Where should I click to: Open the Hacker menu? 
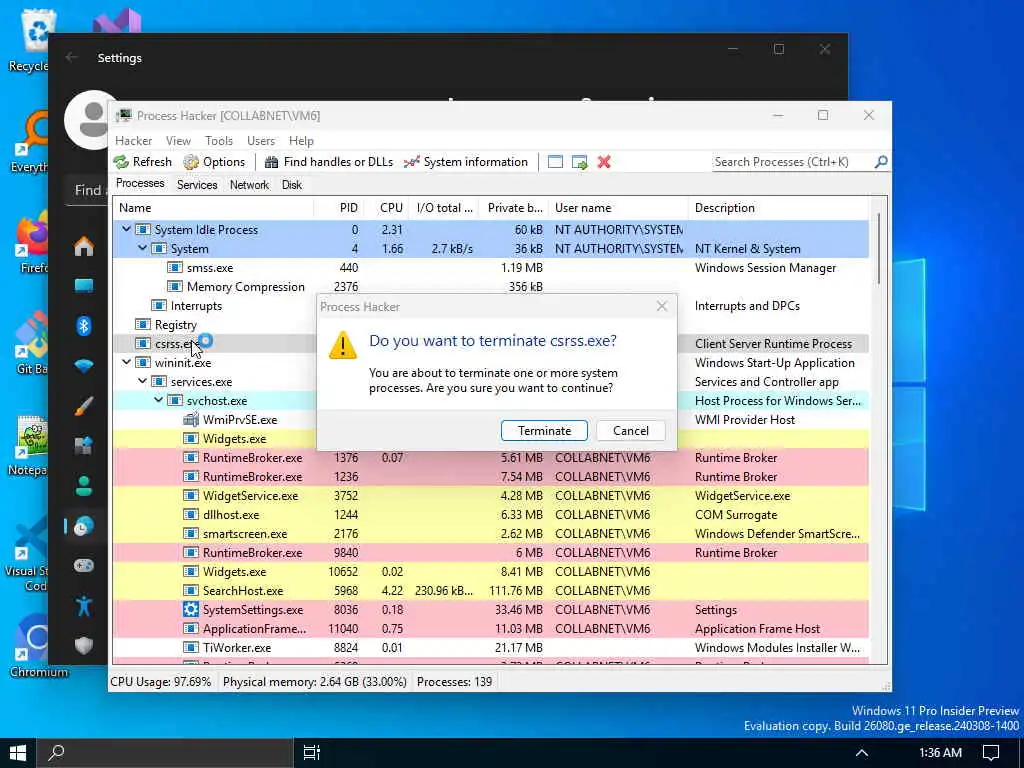pyautogui.click(x=133, y=140)
